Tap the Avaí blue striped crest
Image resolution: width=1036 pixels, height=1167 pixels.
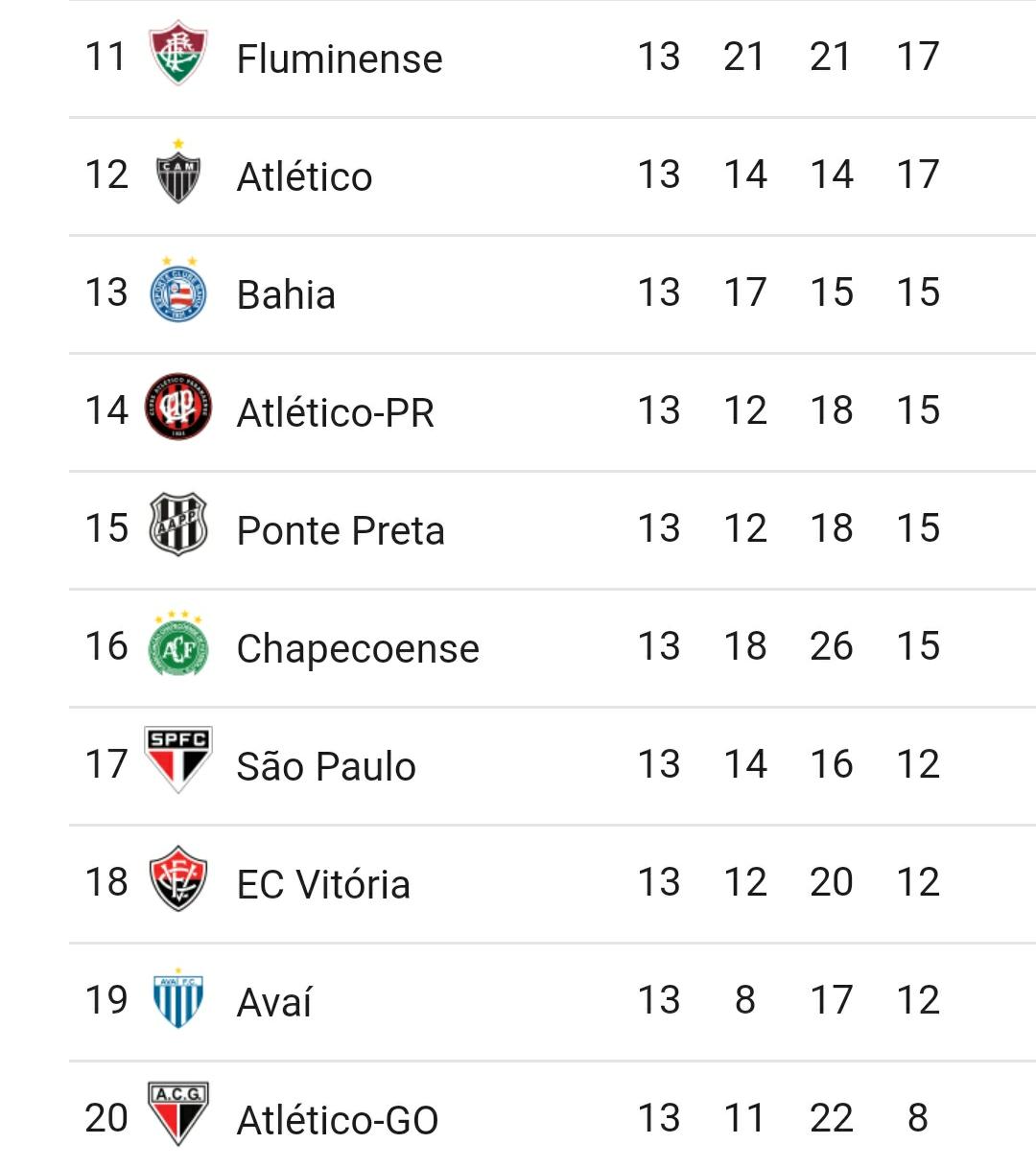pos(178,998)
